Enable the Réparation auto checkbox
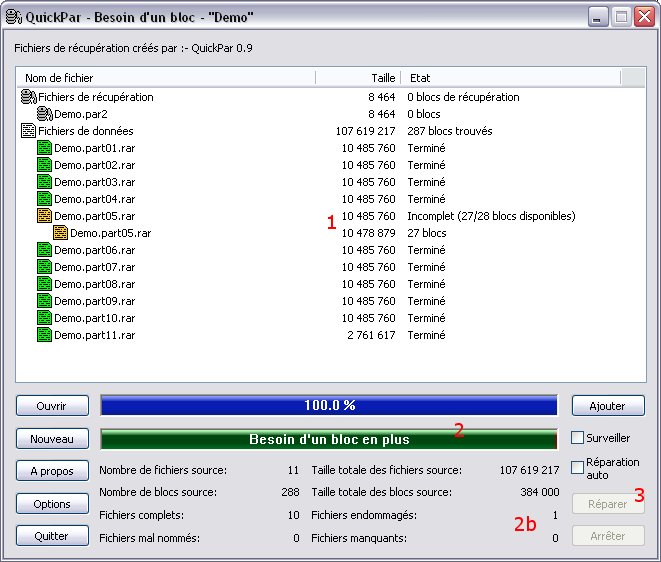661x562 pixels. (x=577, y=467)
